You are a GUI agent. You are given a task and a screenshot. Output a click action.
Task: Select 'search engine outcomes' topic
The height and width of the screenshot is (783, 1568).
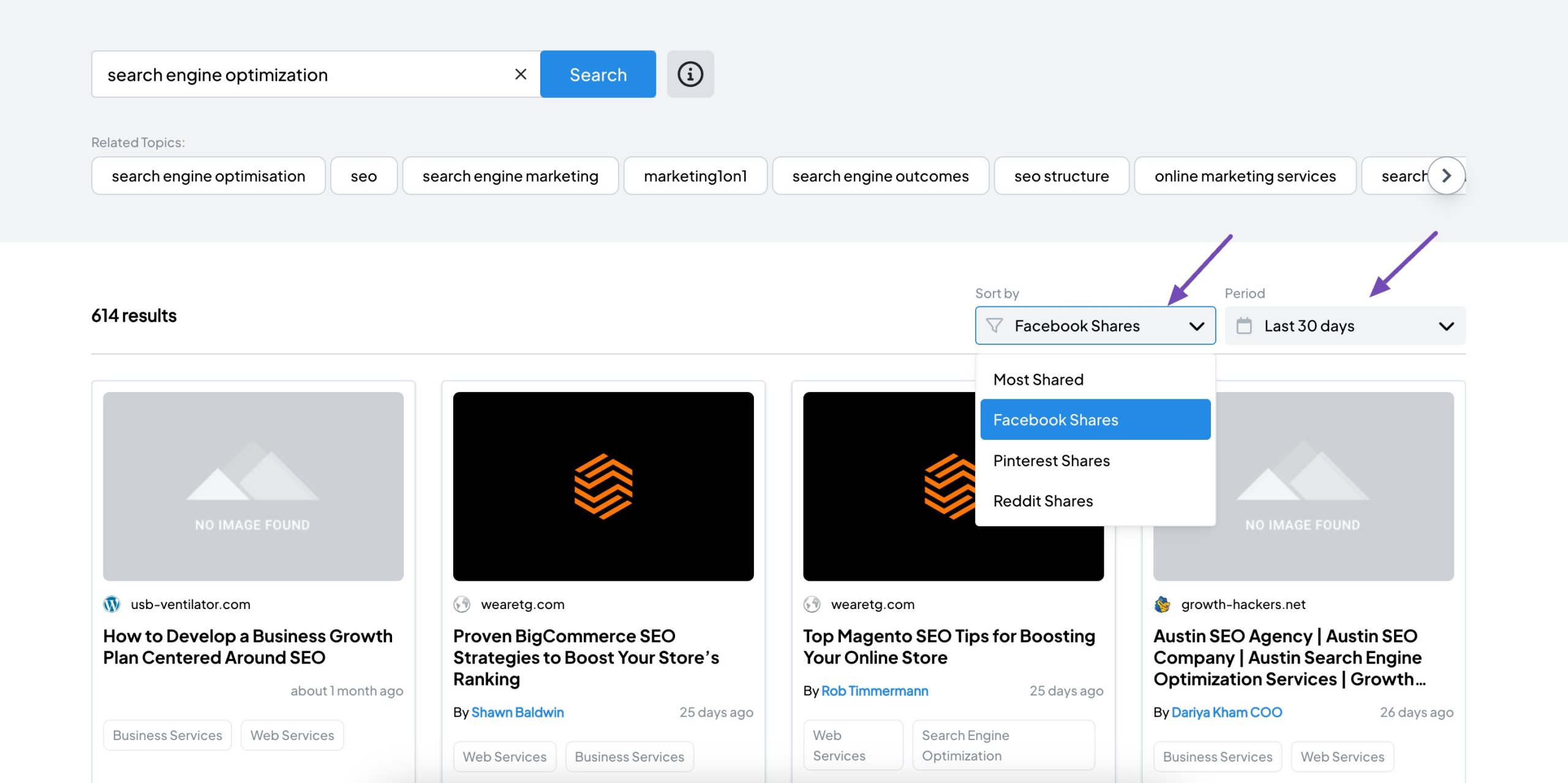pos(880,176)
